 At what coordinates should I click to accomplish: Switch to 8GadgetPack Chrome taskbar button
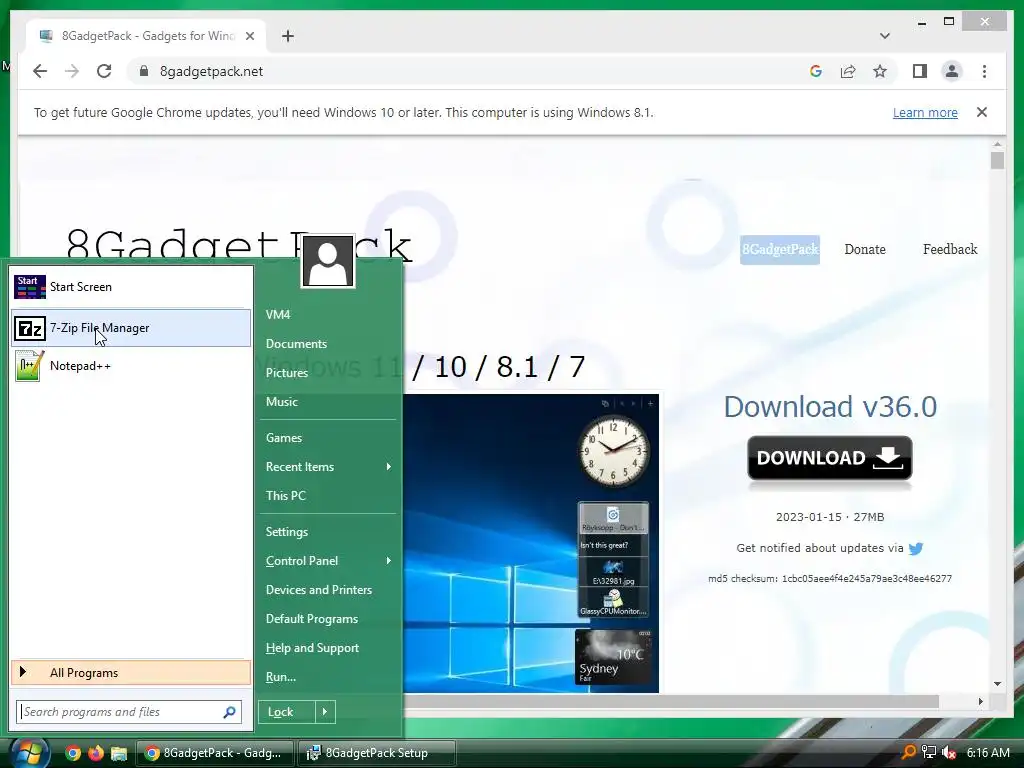[215, 753]
